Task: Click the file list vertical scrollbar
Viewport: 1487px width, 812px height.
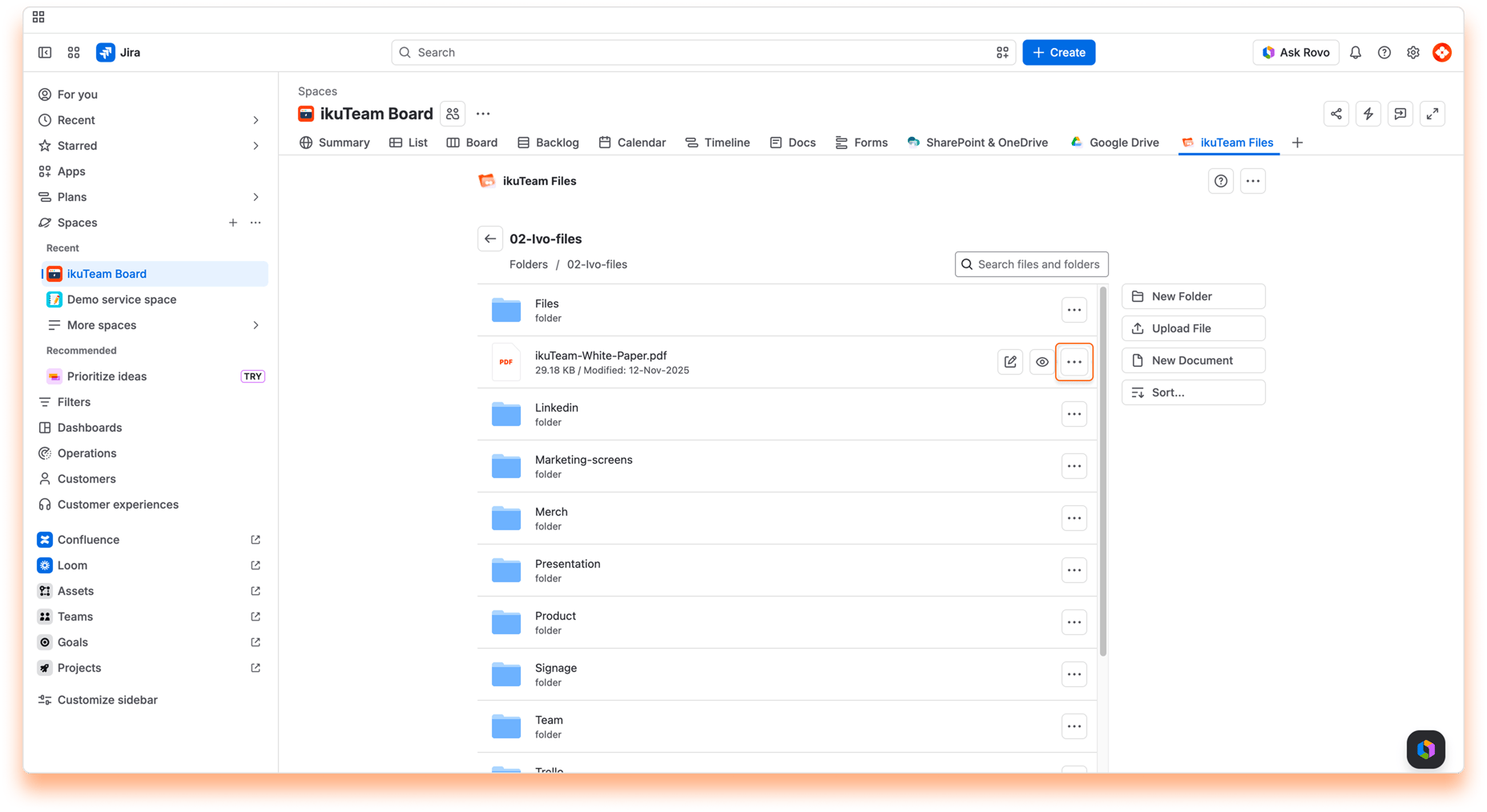Action: click(x=1102, y=471)
